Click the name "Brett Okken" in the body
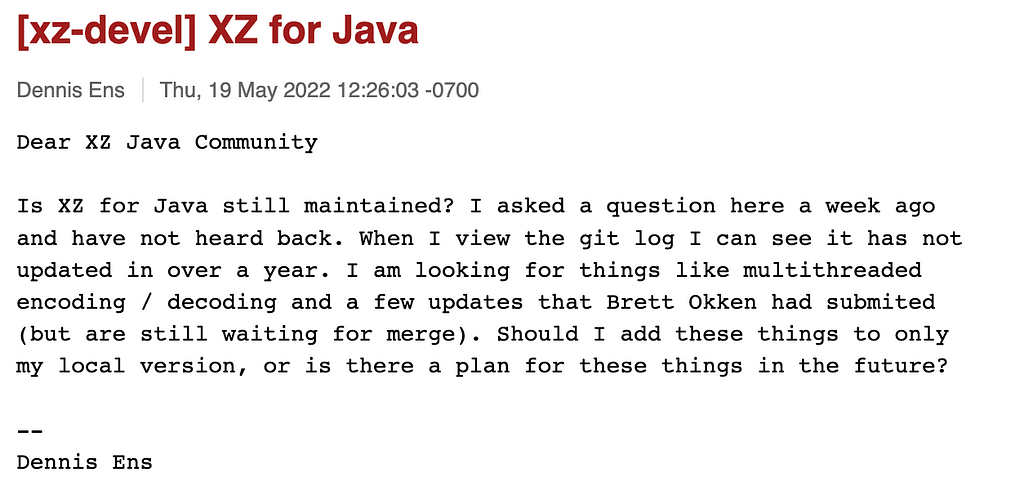The width and height of the screenshot is (1024, 477). (x=682, y=302)
